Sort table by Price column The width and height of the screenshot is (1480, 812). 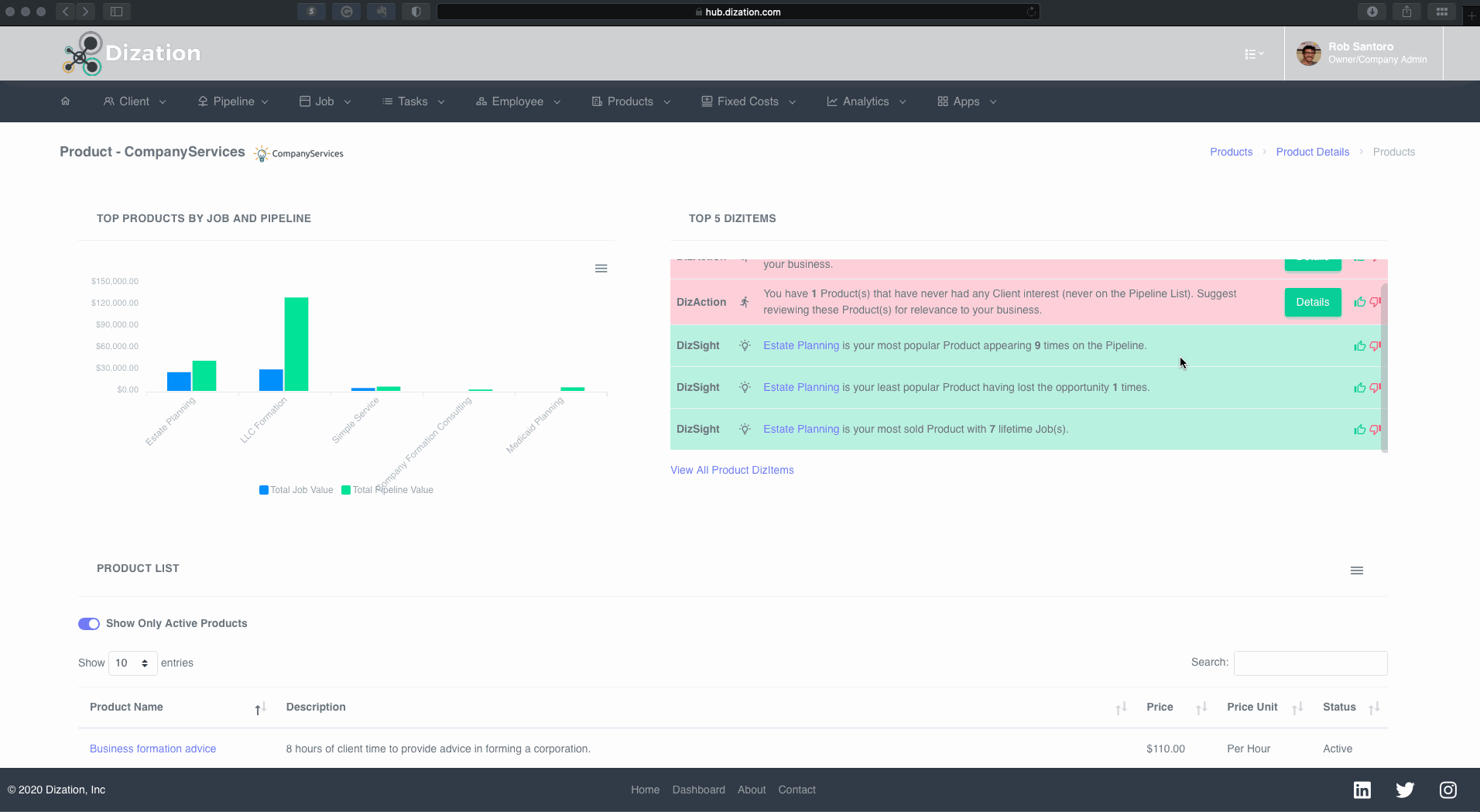tap(1175, 708)
